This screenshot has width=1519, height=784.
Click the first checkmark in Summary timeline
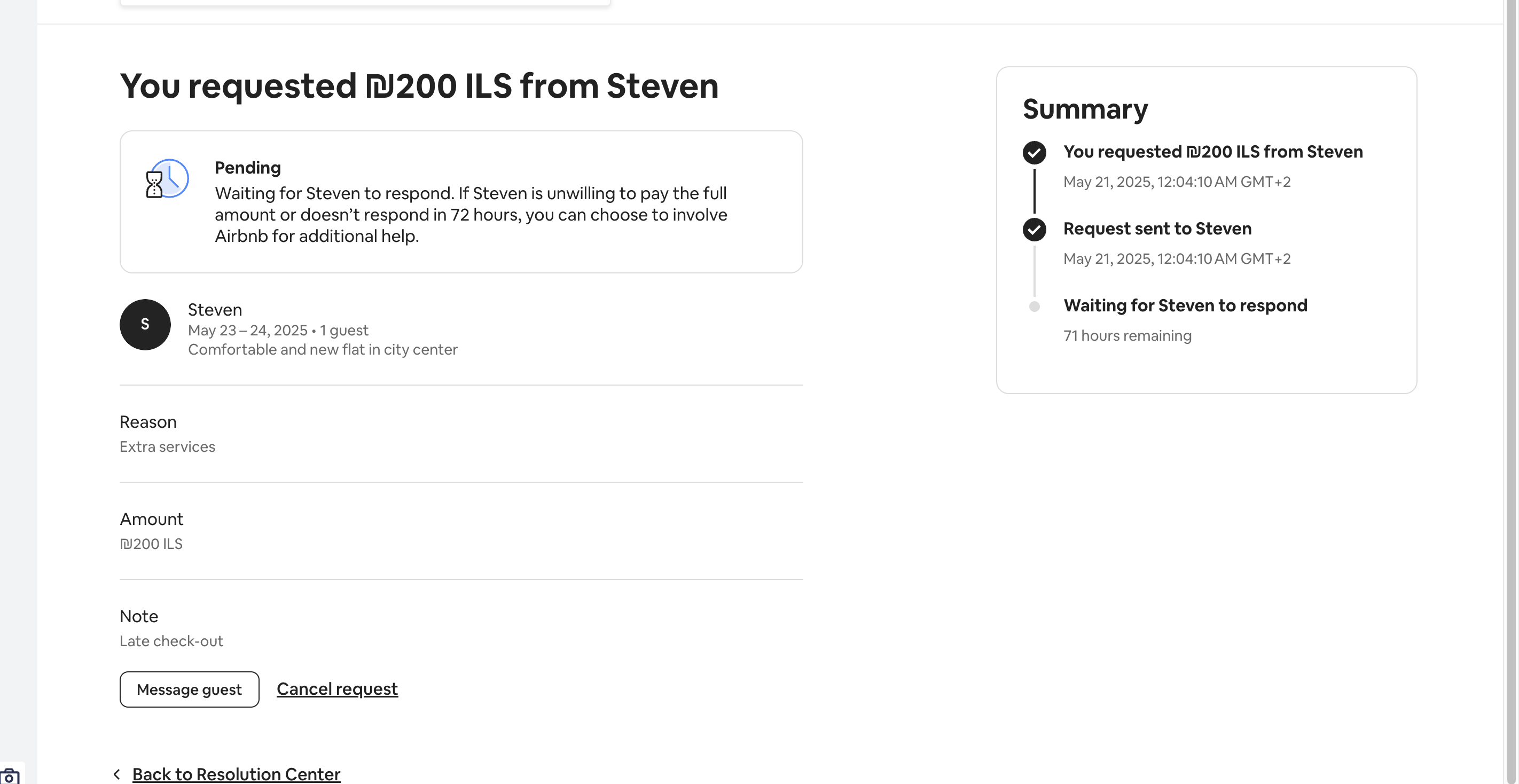click(x=1034, y=152)
